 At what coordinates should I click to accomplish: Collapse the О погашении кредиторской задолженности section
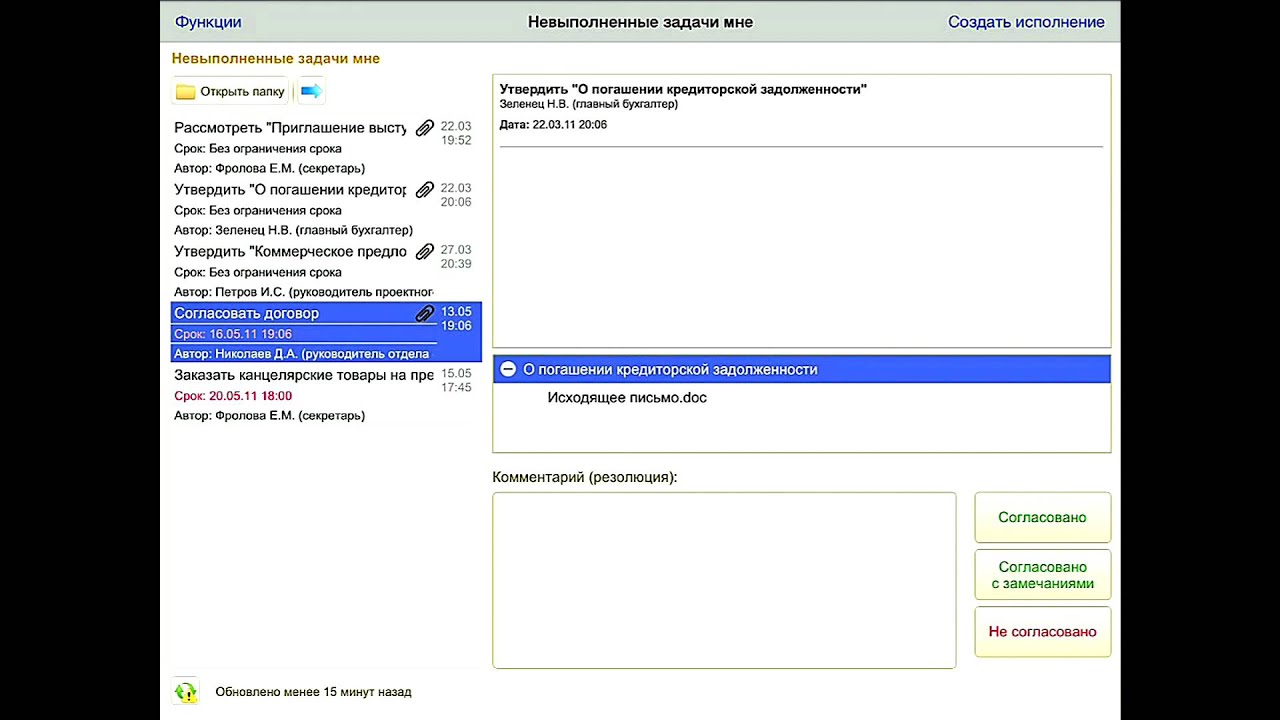pos(508,369)
